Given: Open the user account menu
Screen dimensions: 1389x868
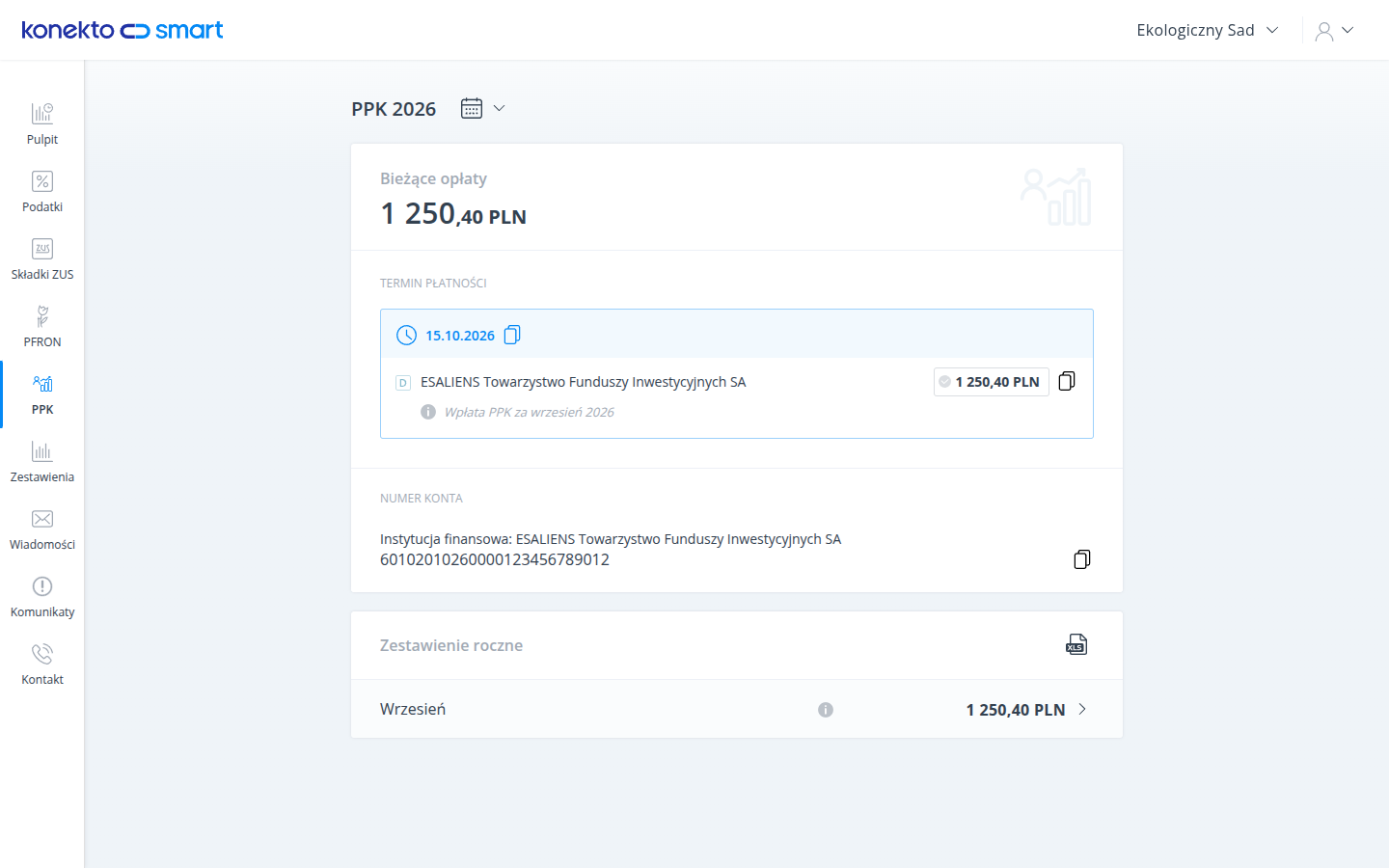Looking at the screenshot, I should [1335, 31].
